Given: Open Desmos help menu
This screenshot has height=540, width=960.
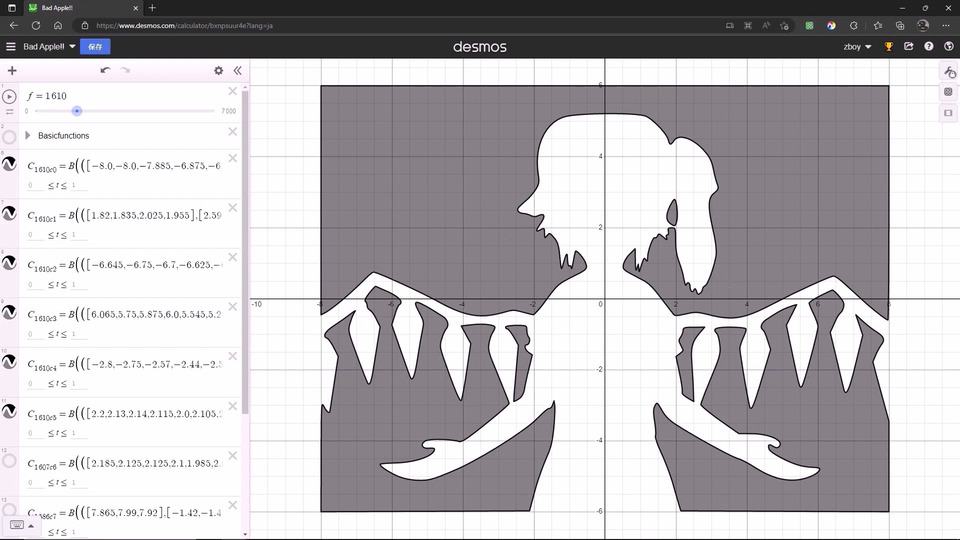Looking at the screenshot, I should coord(929,47).
